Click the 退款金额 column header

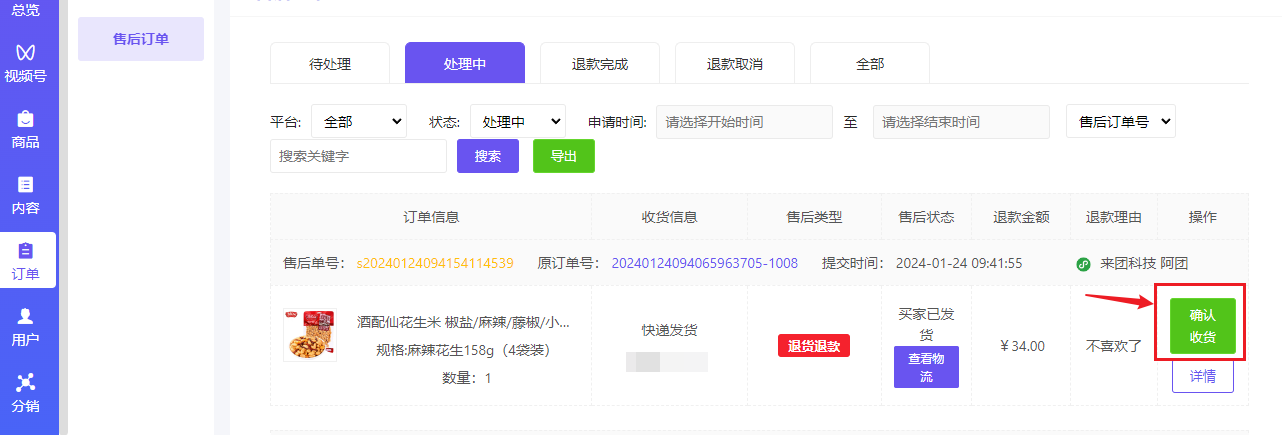point(1021,217)
